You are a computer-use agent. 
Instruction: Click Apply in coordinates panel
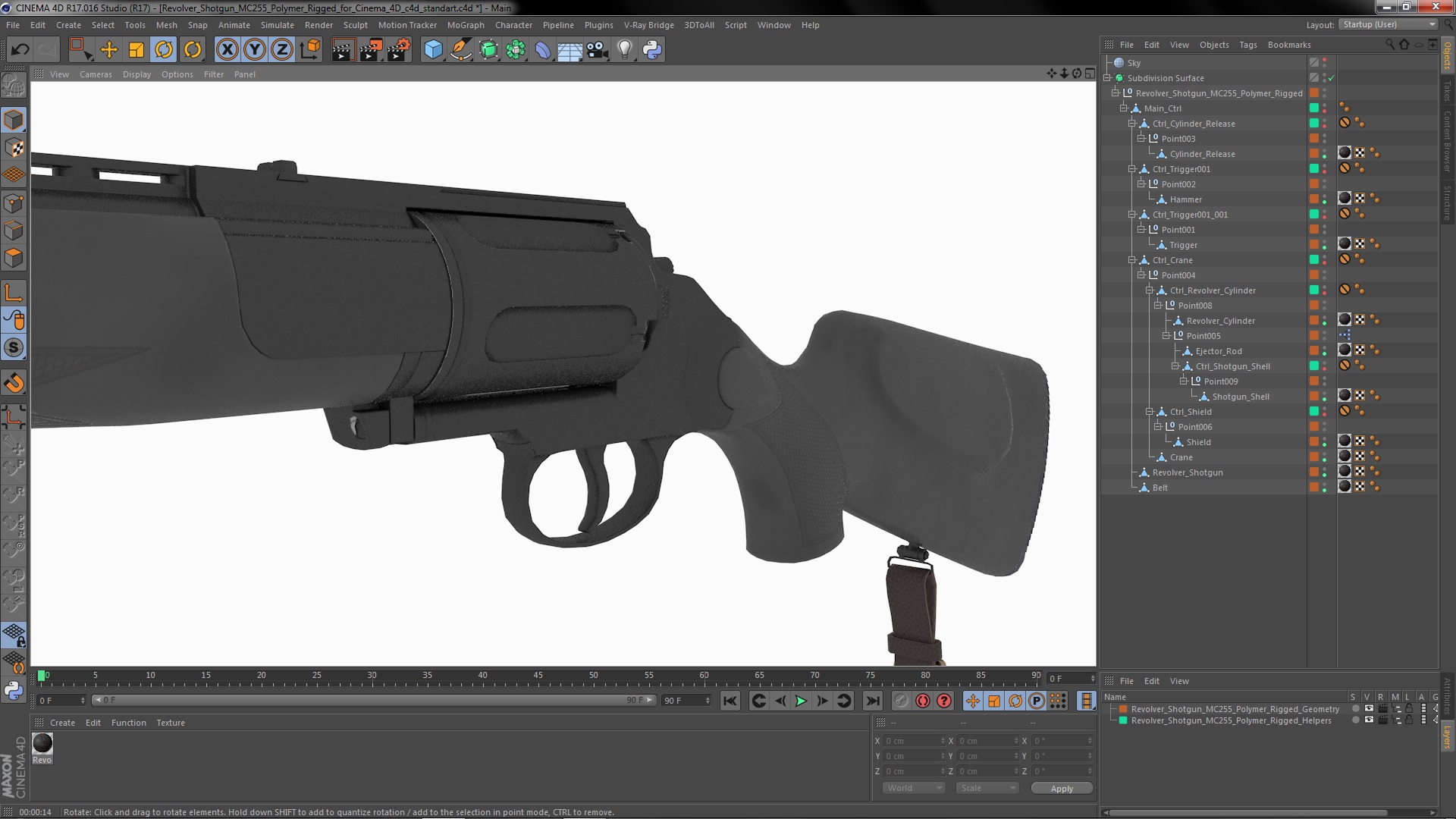(x=1062, y=789)
